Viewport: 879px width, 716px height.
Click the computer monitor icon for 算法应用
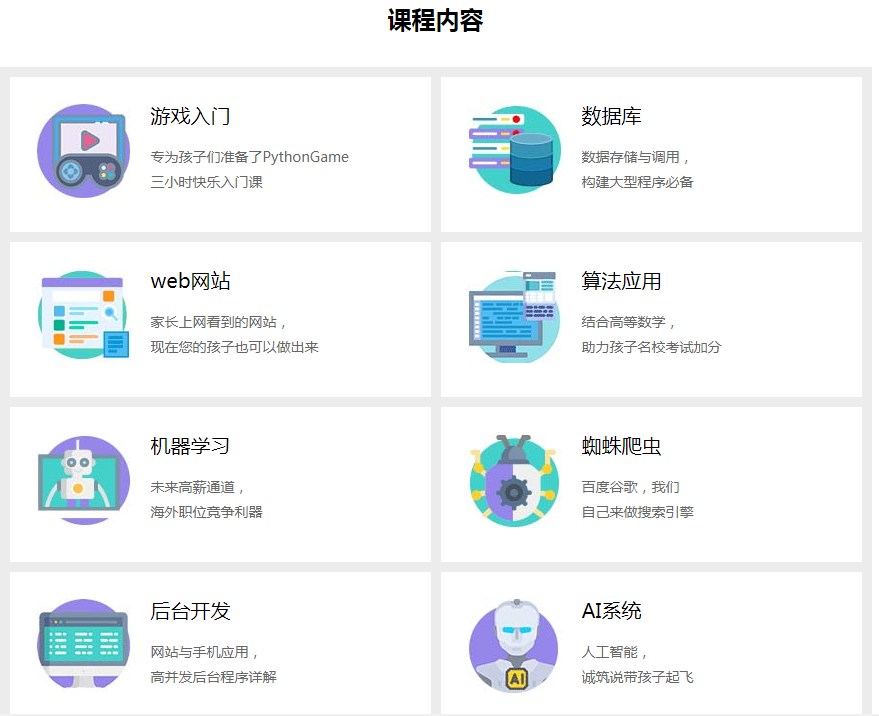pos(514,316)
